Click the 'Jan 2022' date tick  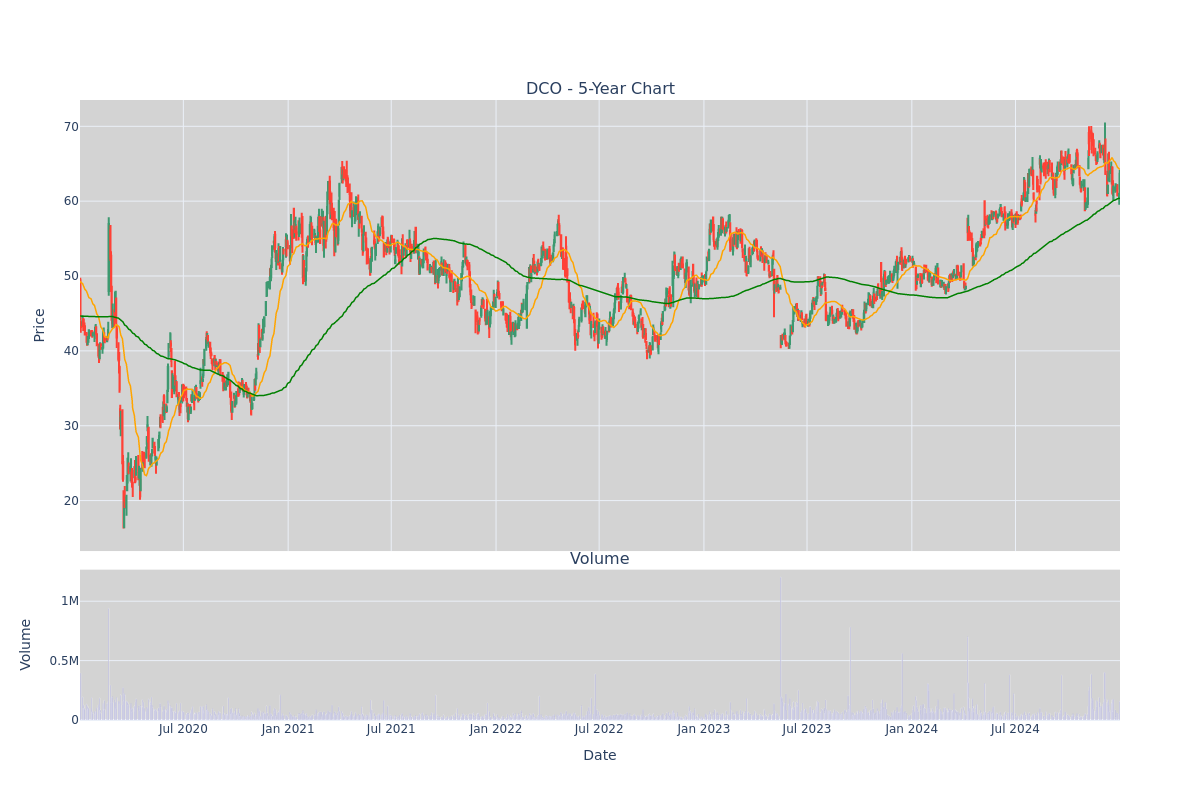[496, 729]
